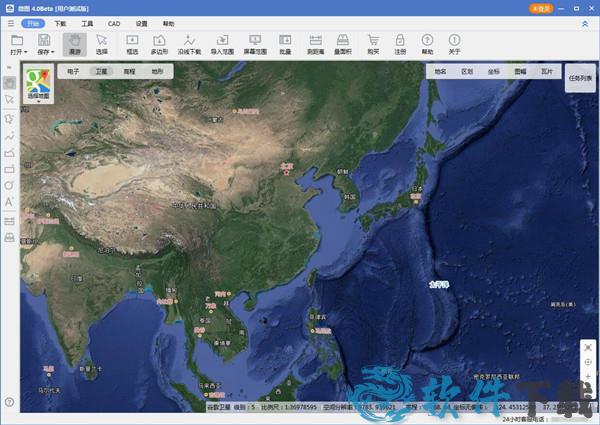Switch map type to 高程
The width and height of the screenshot is (600, 425).
point(129,71)
